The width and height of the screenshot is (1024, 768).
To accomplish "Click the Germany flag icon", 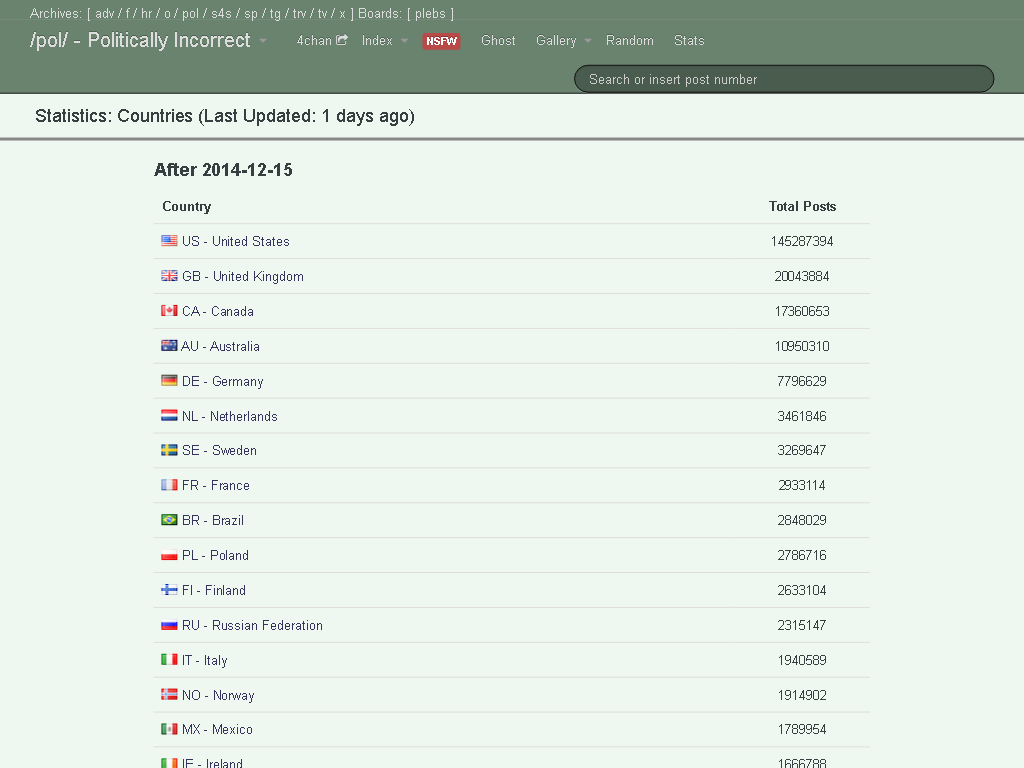I will [x=169, y=381].
